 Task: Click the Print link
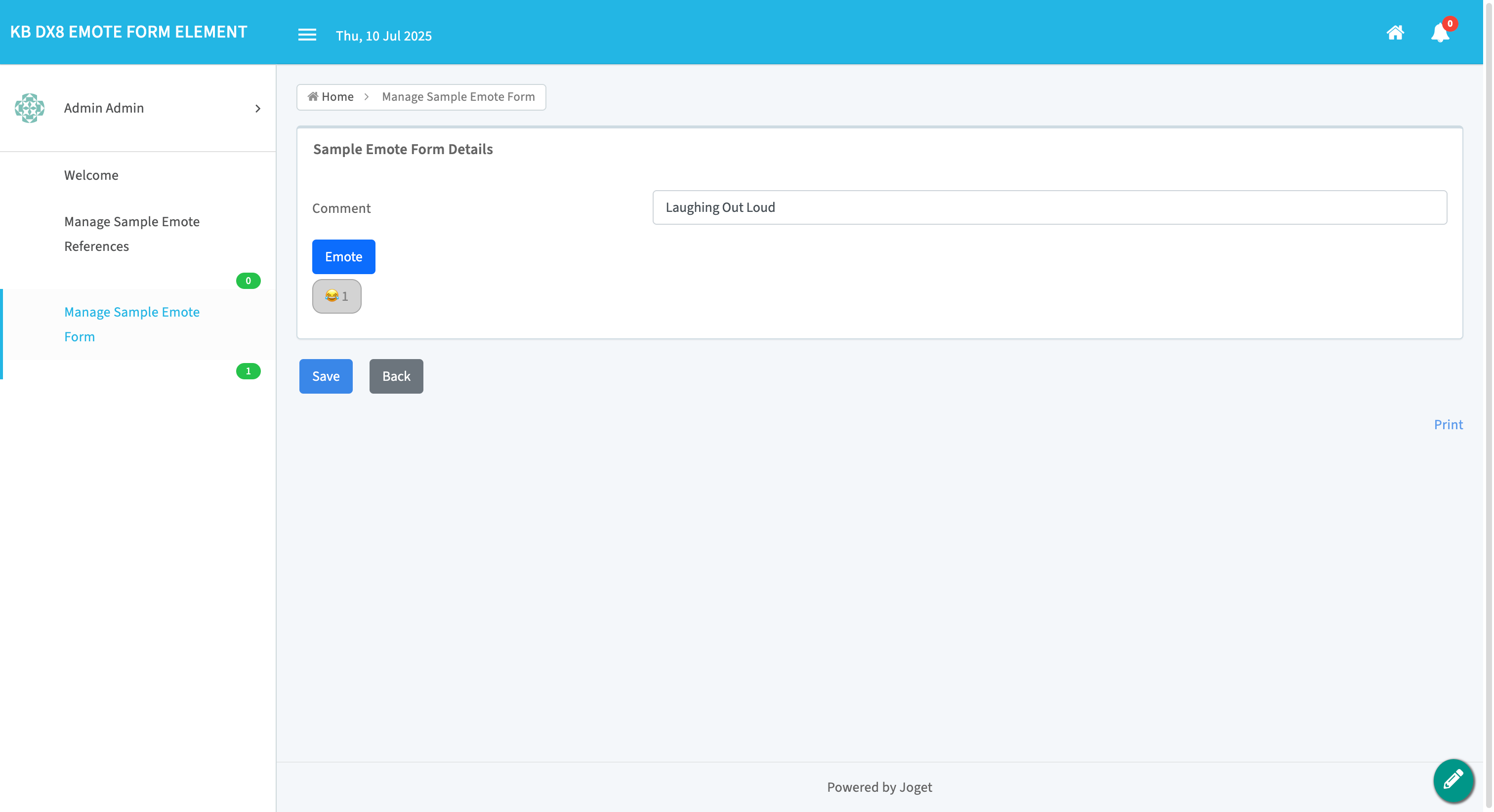(1448, 425)
